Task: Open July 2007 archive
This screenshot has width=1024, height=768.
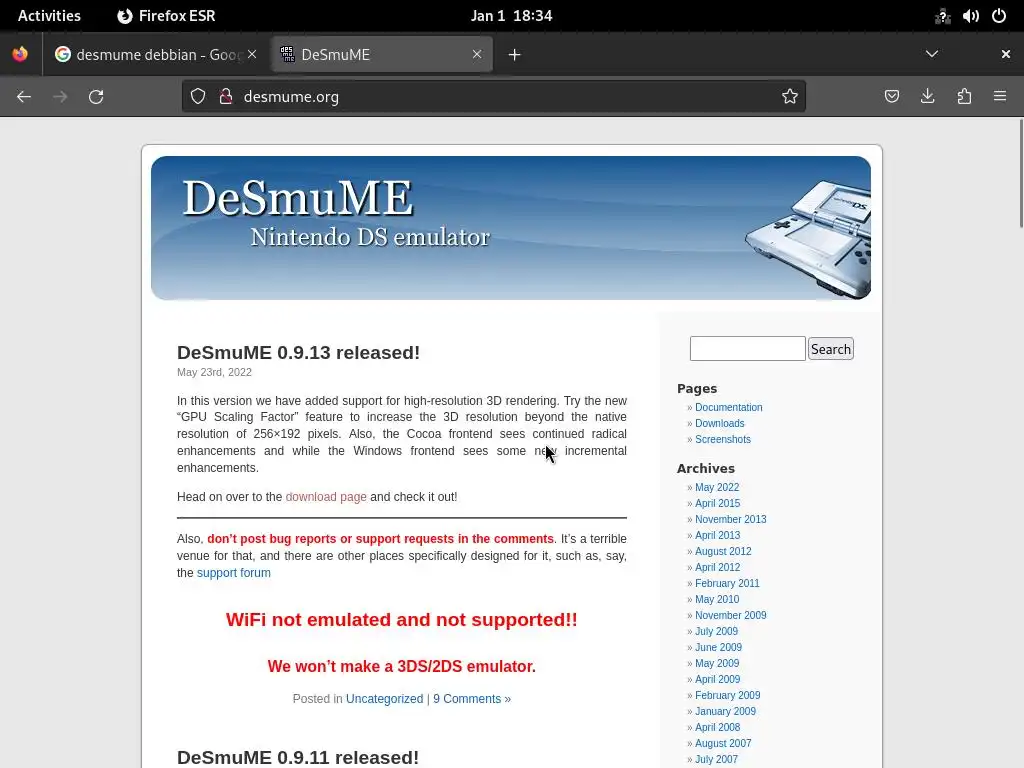Action: 716,759
